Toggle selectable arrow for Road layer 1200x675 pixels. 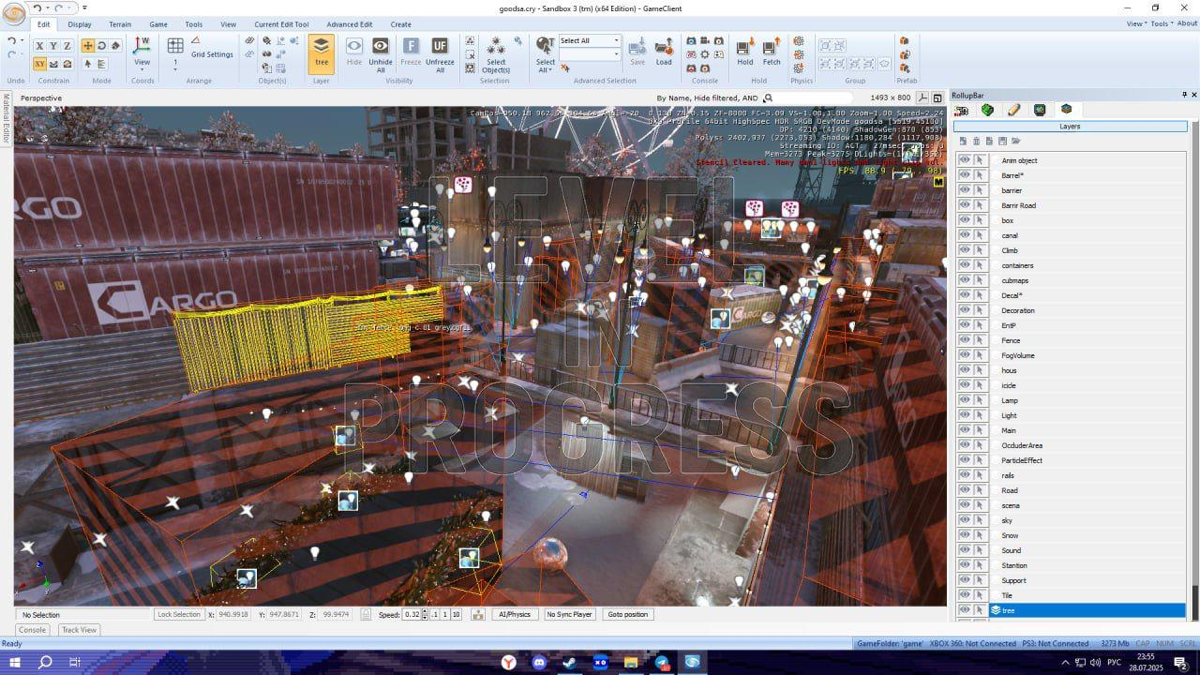coord(981,490)
